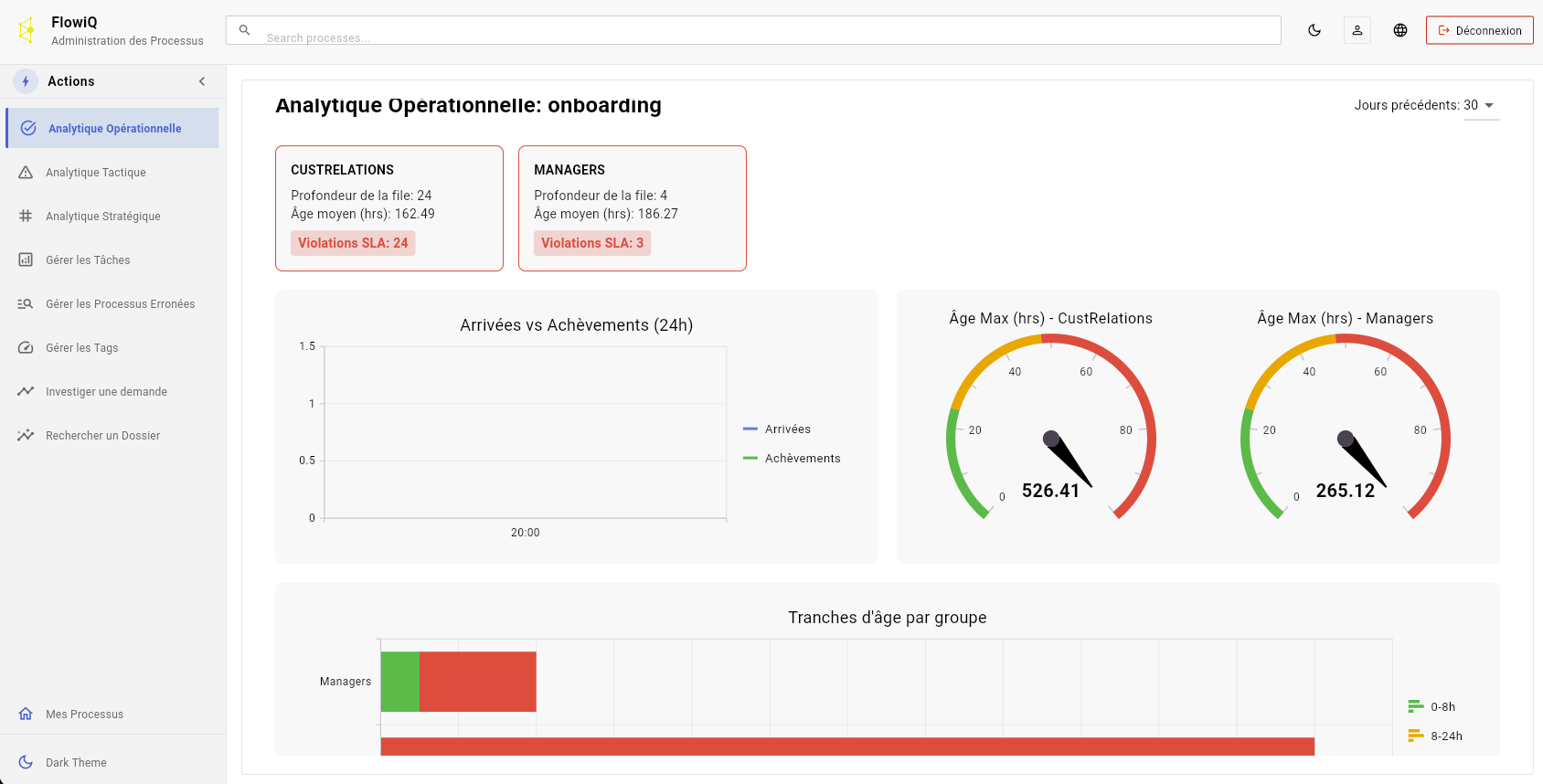Click the Gérer les Processus Erronées icon
1543x784 pixels.
point(26,304)
